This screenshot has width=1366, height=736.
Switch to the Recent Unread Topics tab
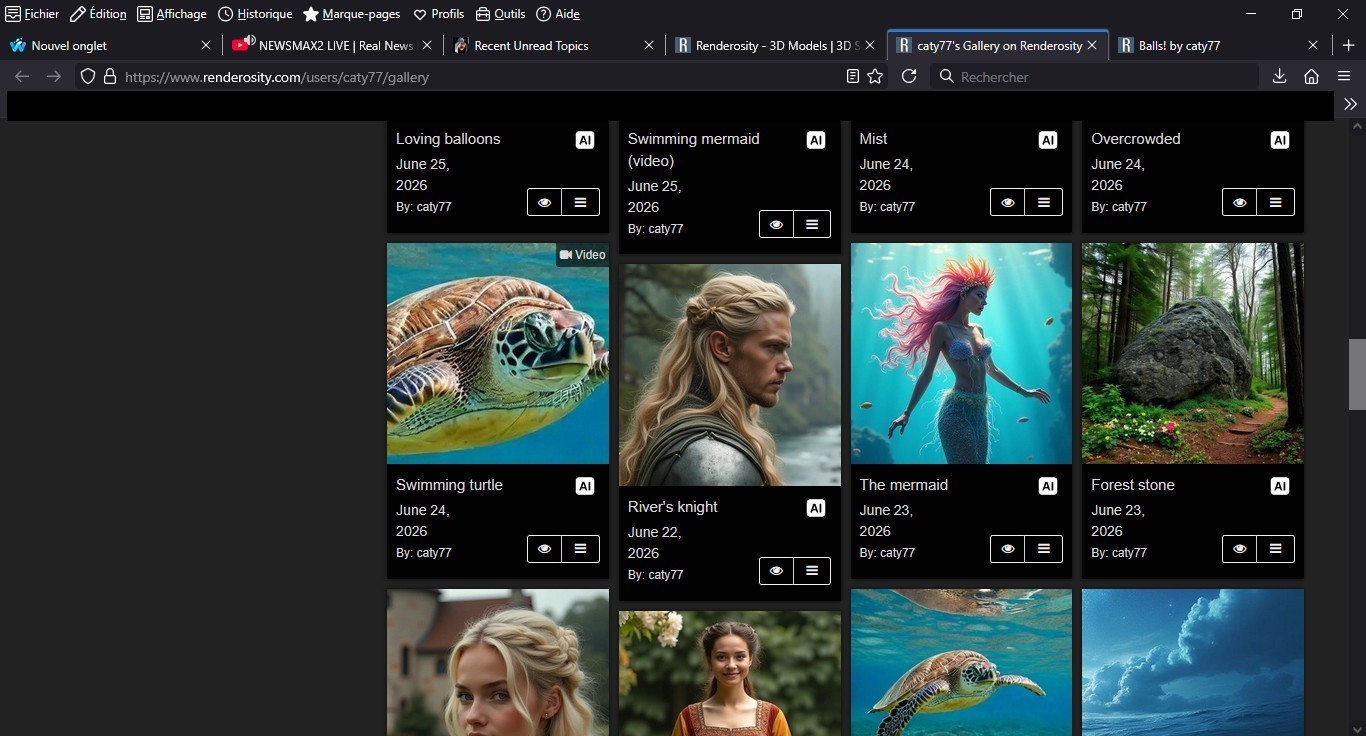[x=553, y=45]
